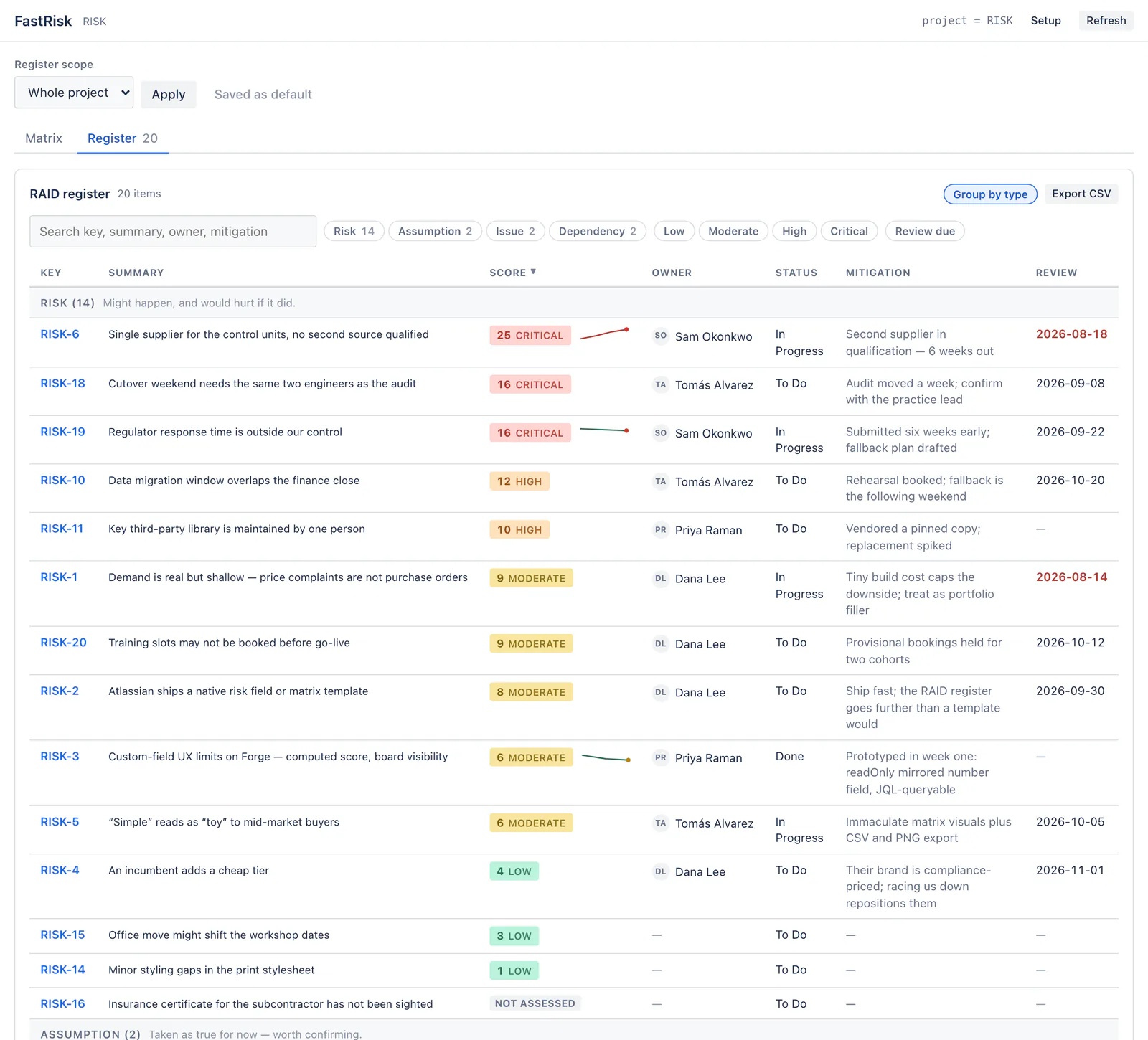
Task: Open the RISK-18 link
Action: pyautogui.click(x=63, y=384)
